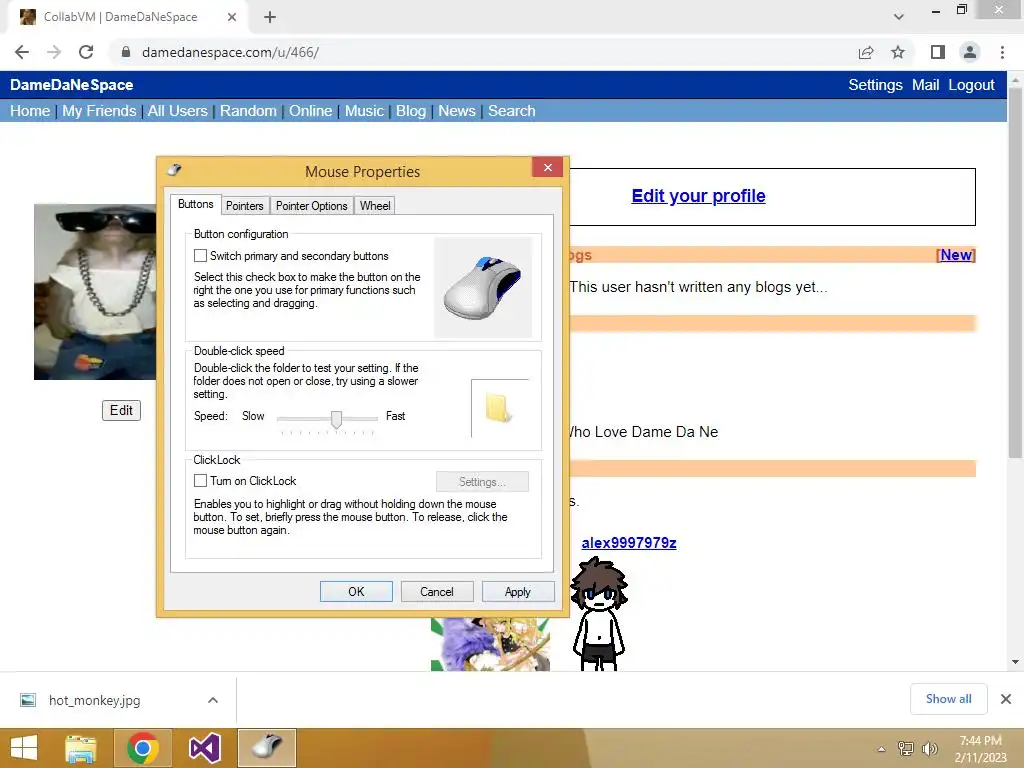Click Mouse Properties taskbar icon

coord(266,748)
